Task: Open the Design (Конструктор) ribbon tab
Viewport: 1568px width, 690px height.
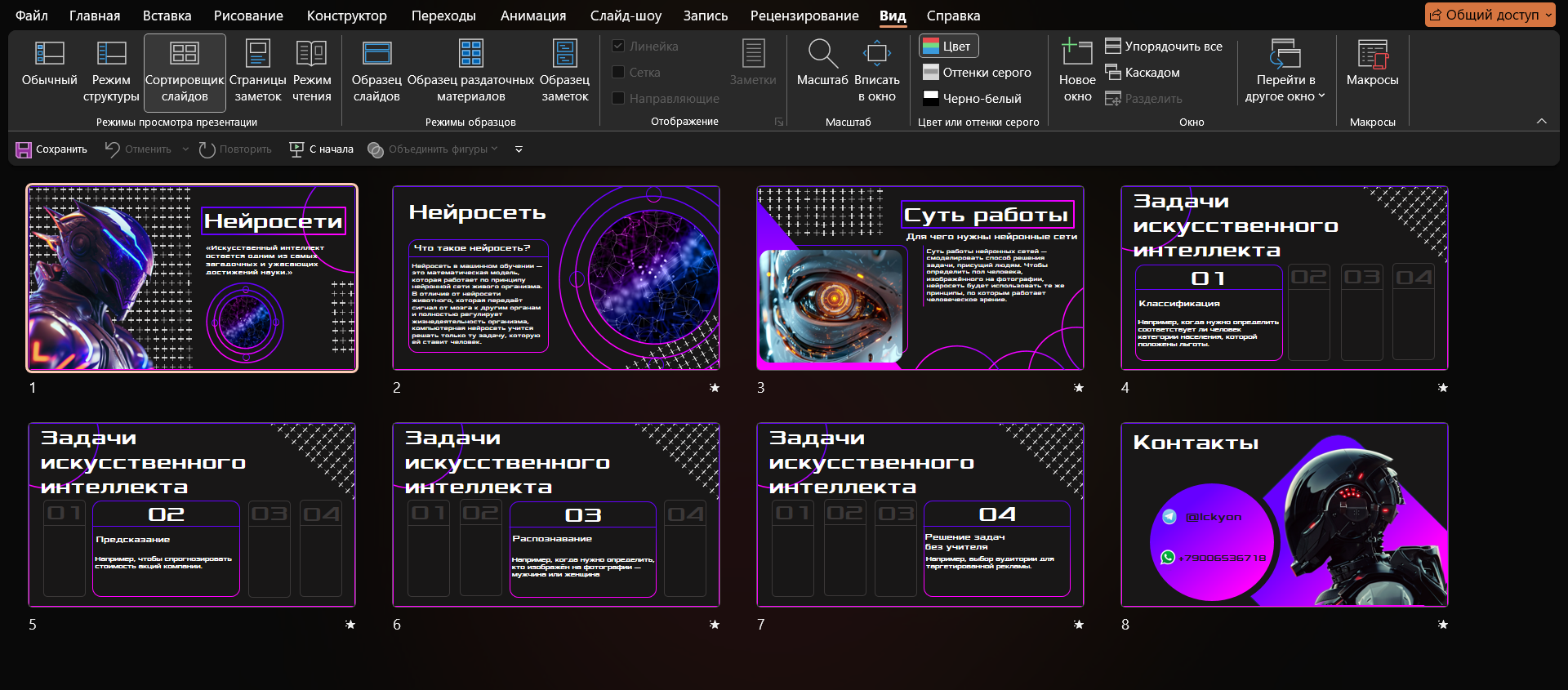Action: pos(346,16)
